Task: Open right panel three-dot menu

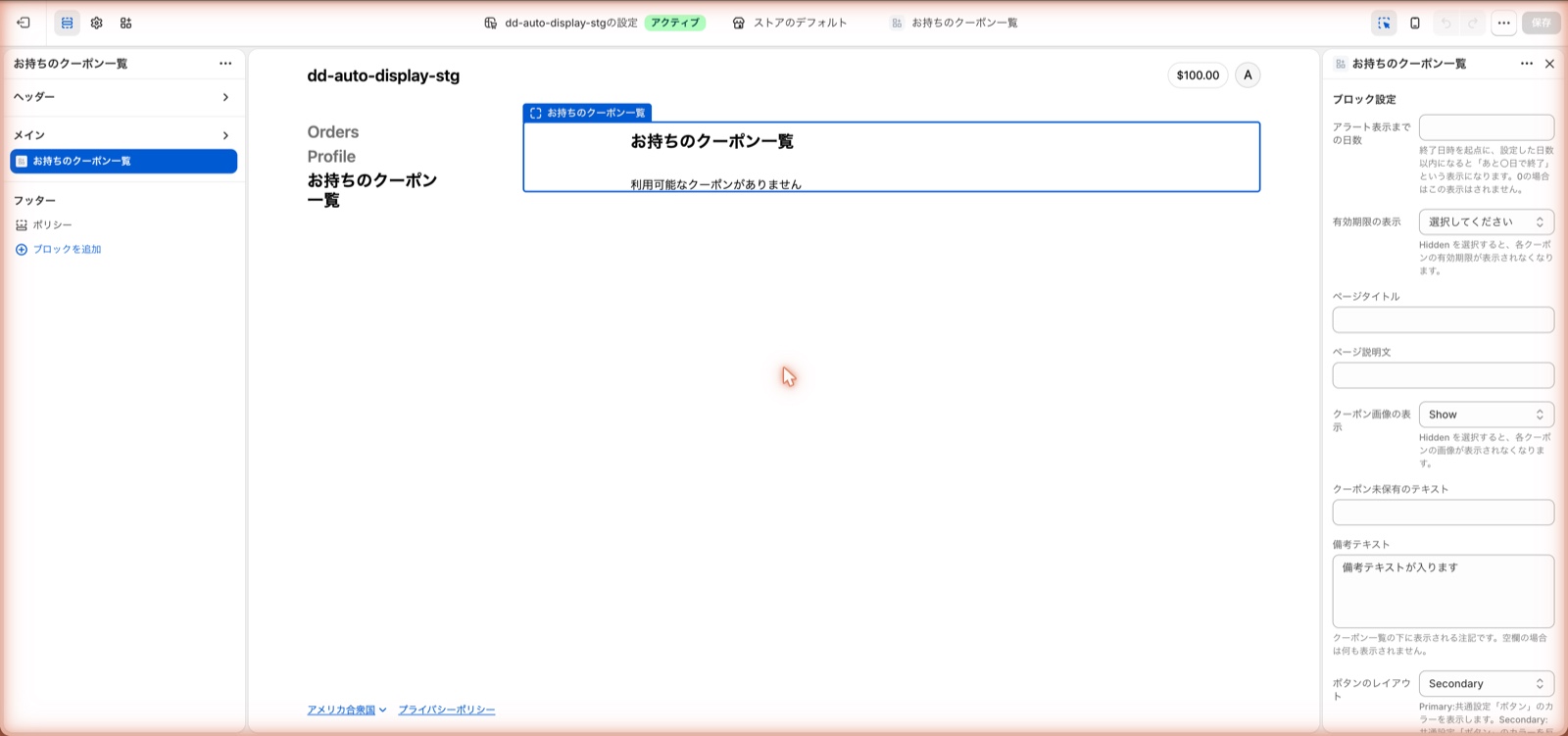Action: [x=1526, y=63]
